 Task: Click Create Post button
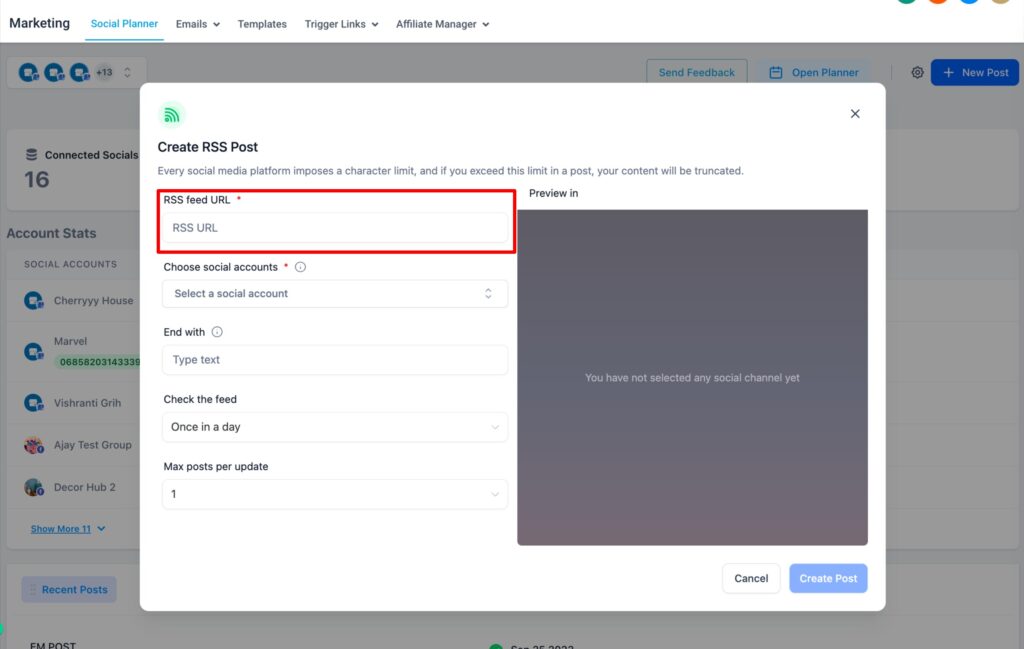pyautogui.click(x=828, y=578)
